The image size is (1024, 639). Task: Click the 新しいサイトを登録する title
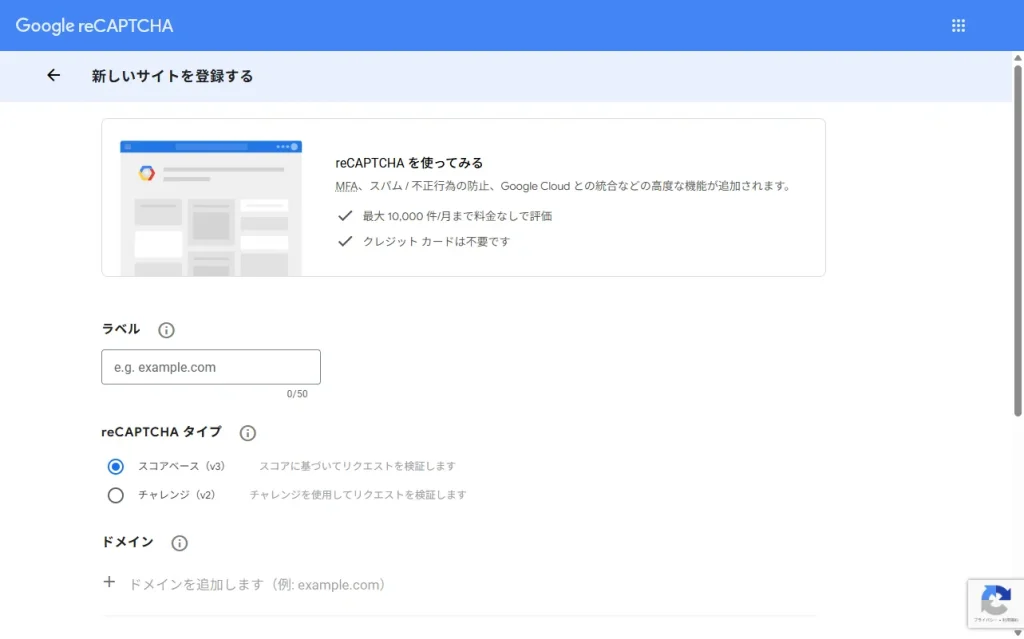172,76
